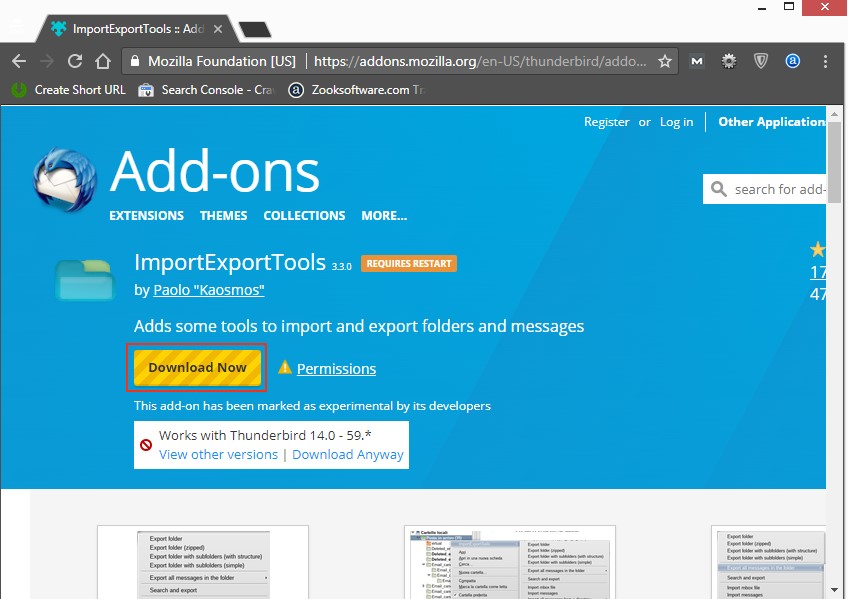
Task: Close the ImportExportTools tab
Action: (x=218, y=29)
